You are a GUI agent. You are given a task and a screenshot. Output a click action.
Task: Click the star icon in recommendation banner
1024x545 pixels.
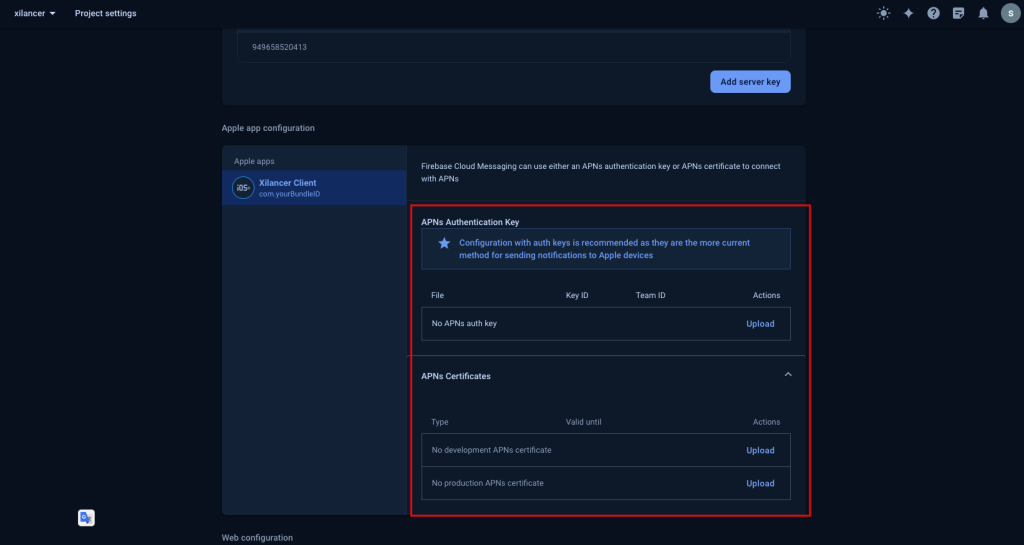point(444,243)
